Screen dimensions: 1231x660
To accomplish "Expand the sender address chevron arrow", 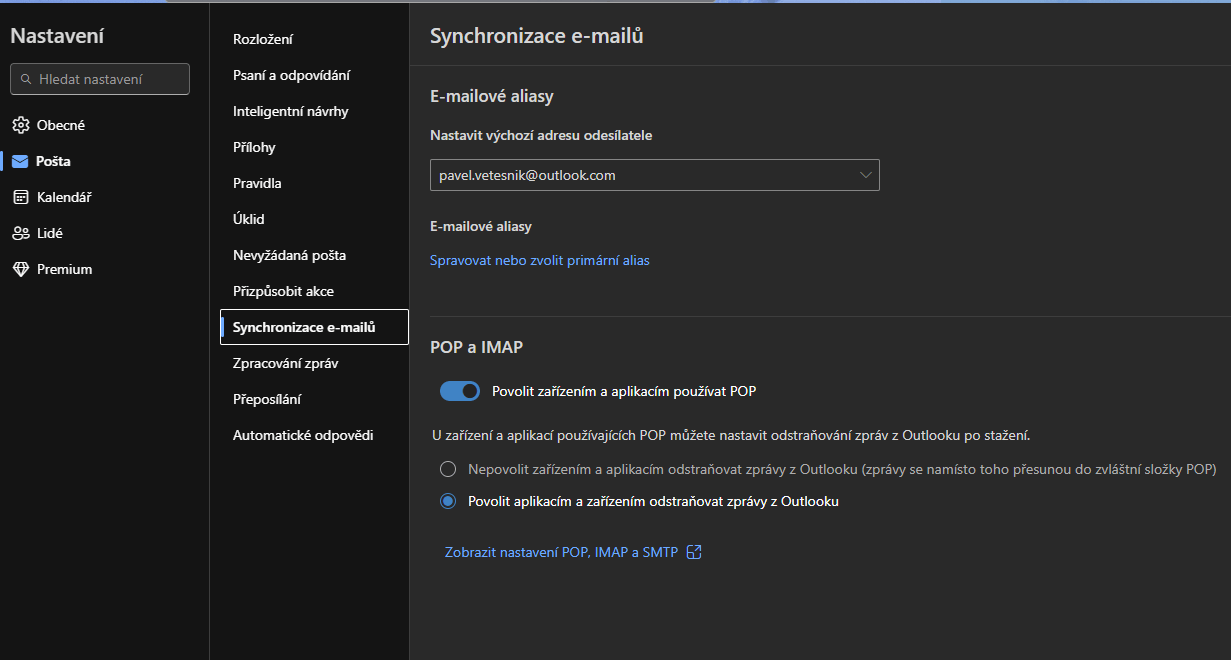I will 866,175.
